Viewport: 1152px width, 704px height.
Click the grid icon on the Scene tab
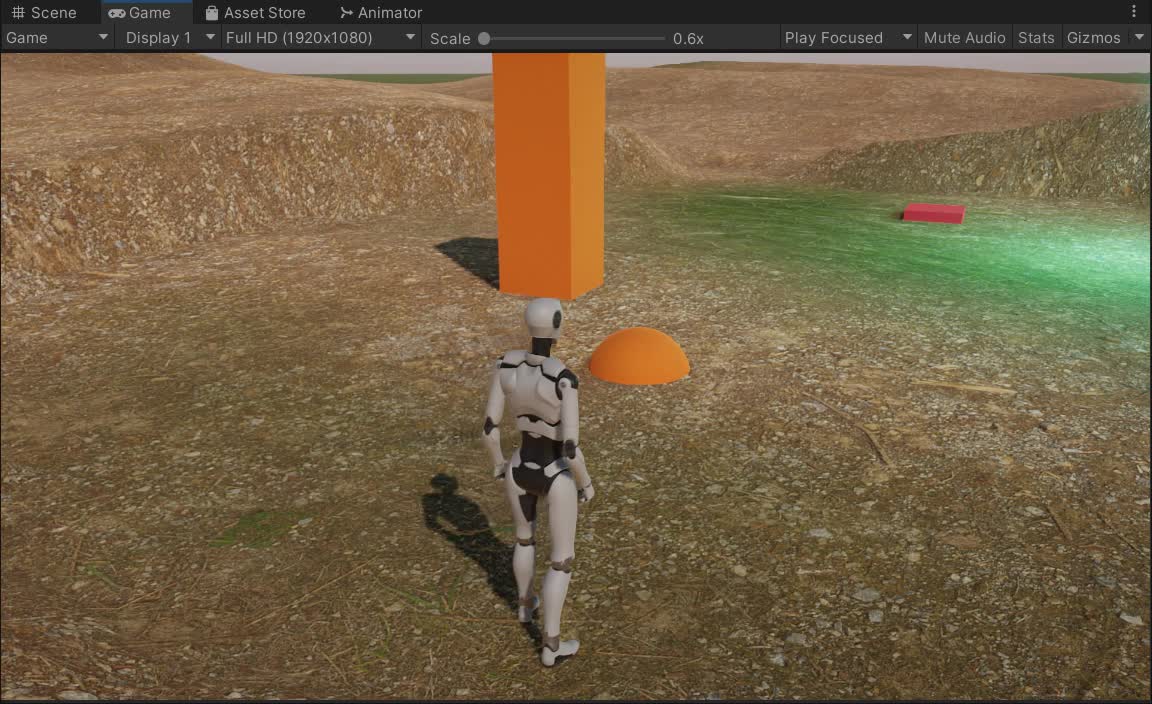pos(18,13)
